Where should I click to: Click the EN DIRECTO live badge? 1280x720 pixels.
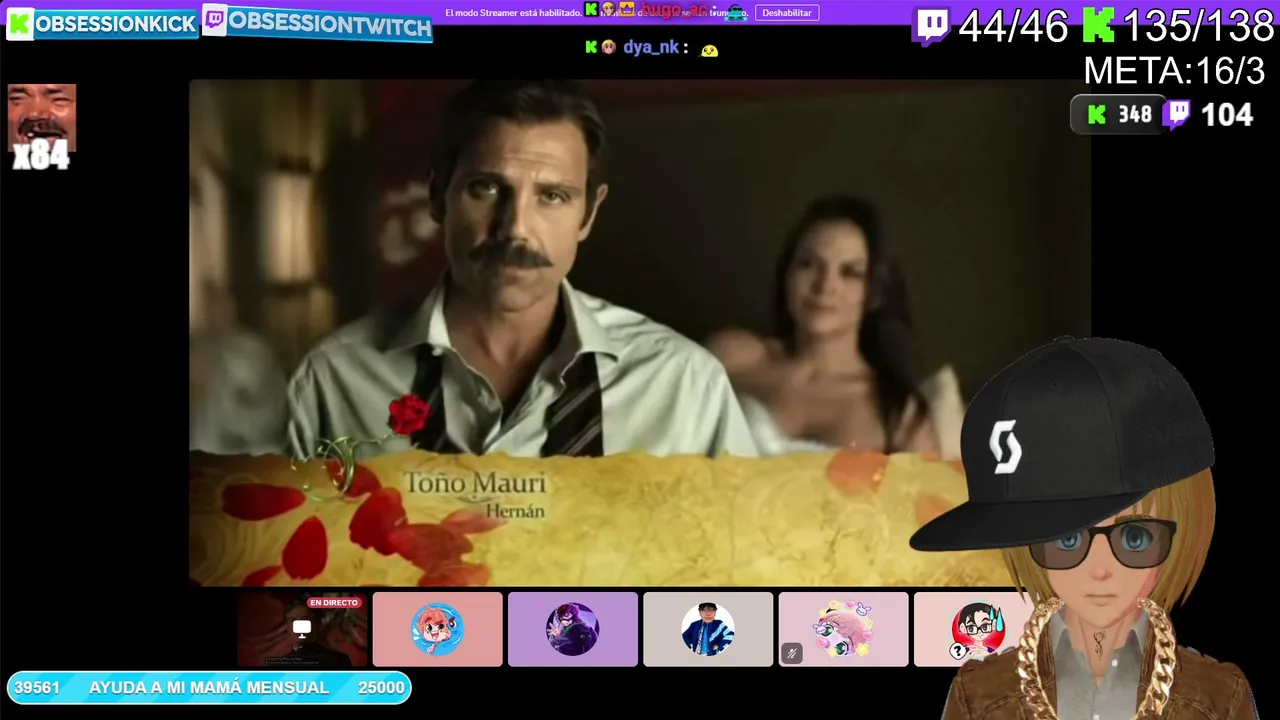(x=334, y=603)
